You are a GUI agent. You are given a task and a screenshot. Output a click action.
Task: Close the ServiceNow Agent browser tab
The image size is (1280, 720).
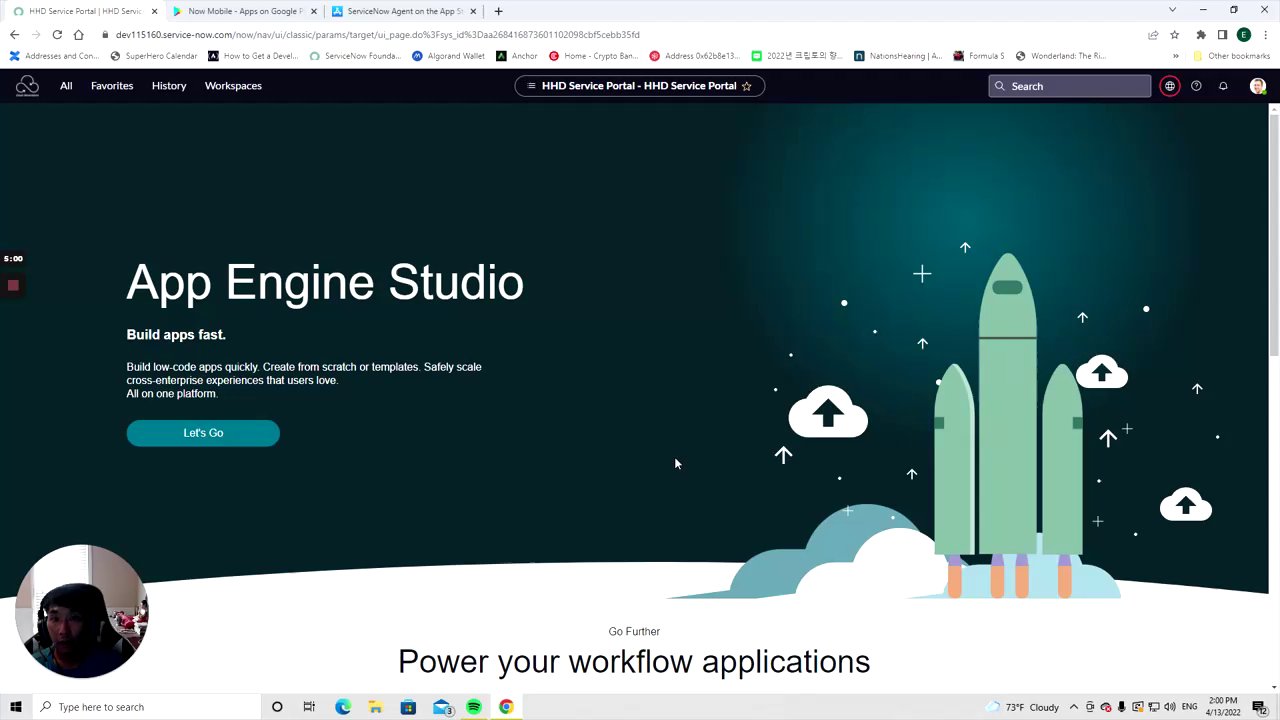(x=473, y=11)
